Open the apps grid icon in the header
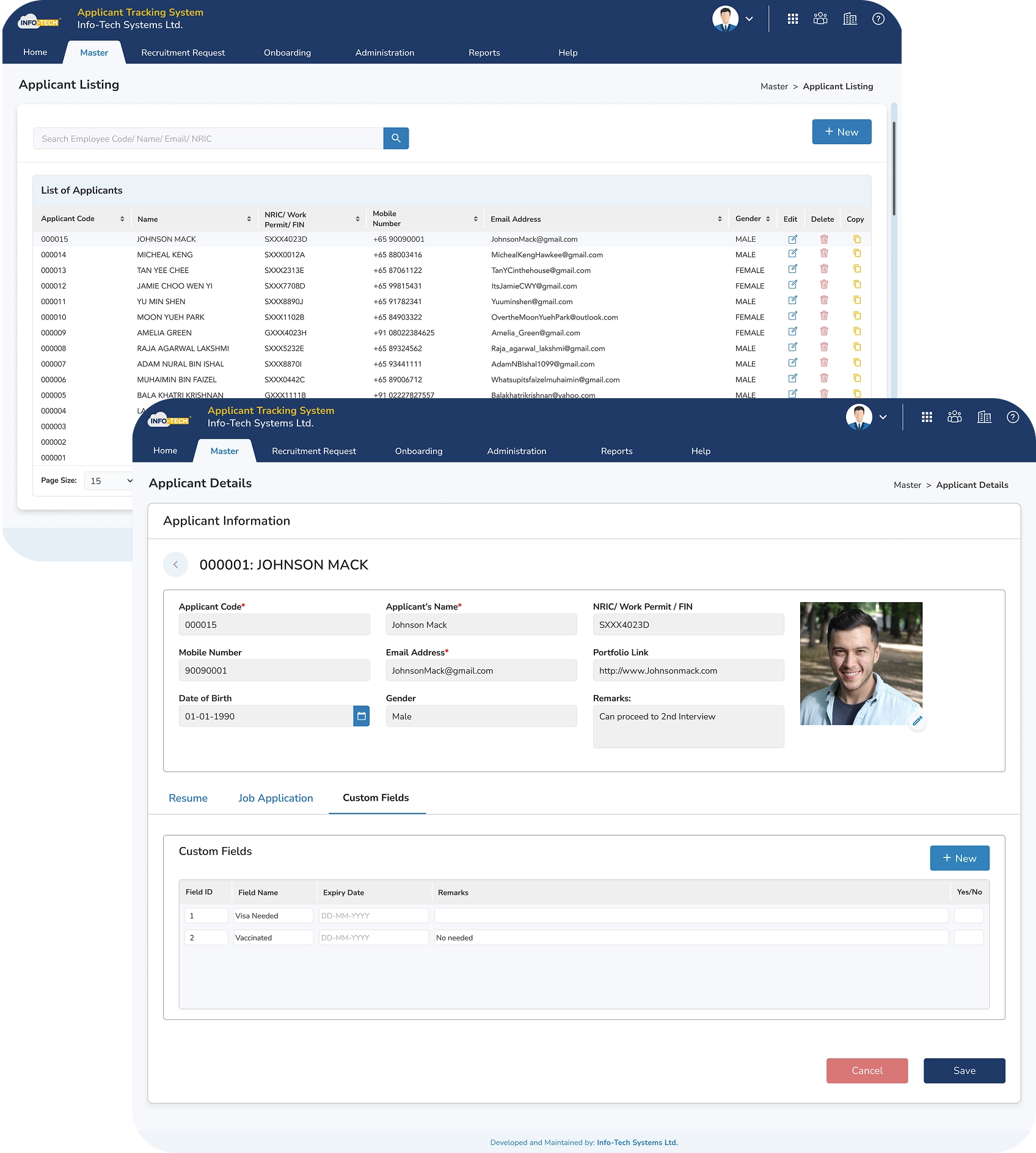1036x1153 pixels. 927,417
